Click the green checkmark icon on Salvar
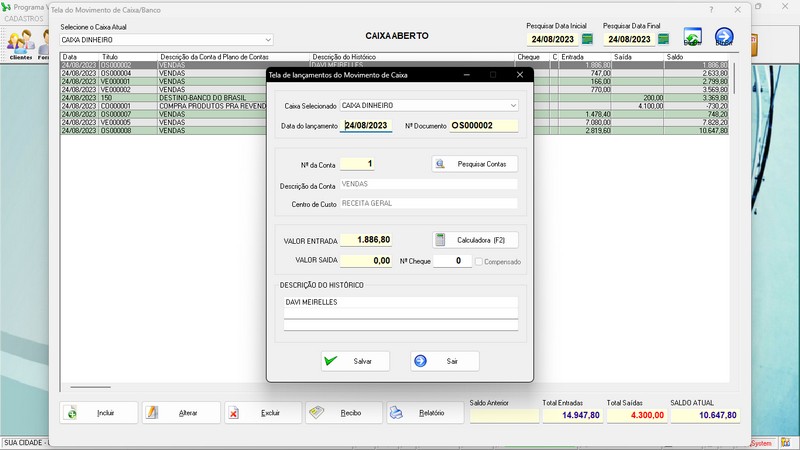This screenshot has height=450, width=800. (x=331, y=361)
